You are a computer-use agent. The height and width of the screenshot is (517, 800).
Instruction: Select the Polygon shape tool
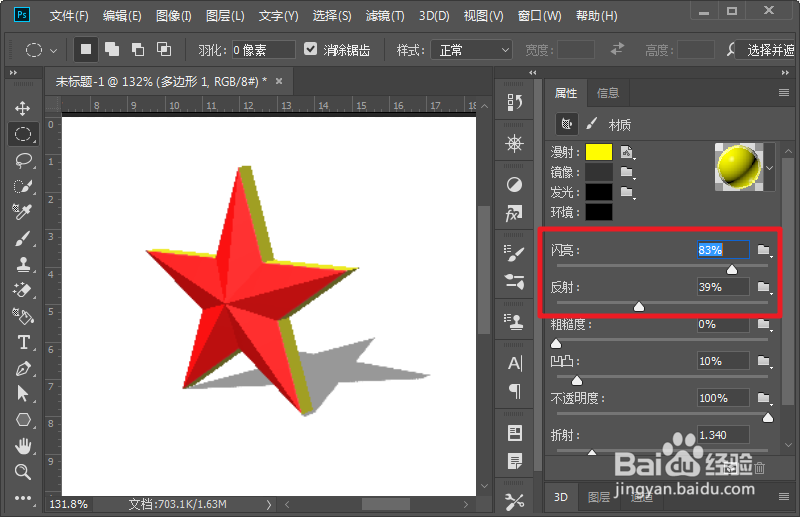(23, 420)
